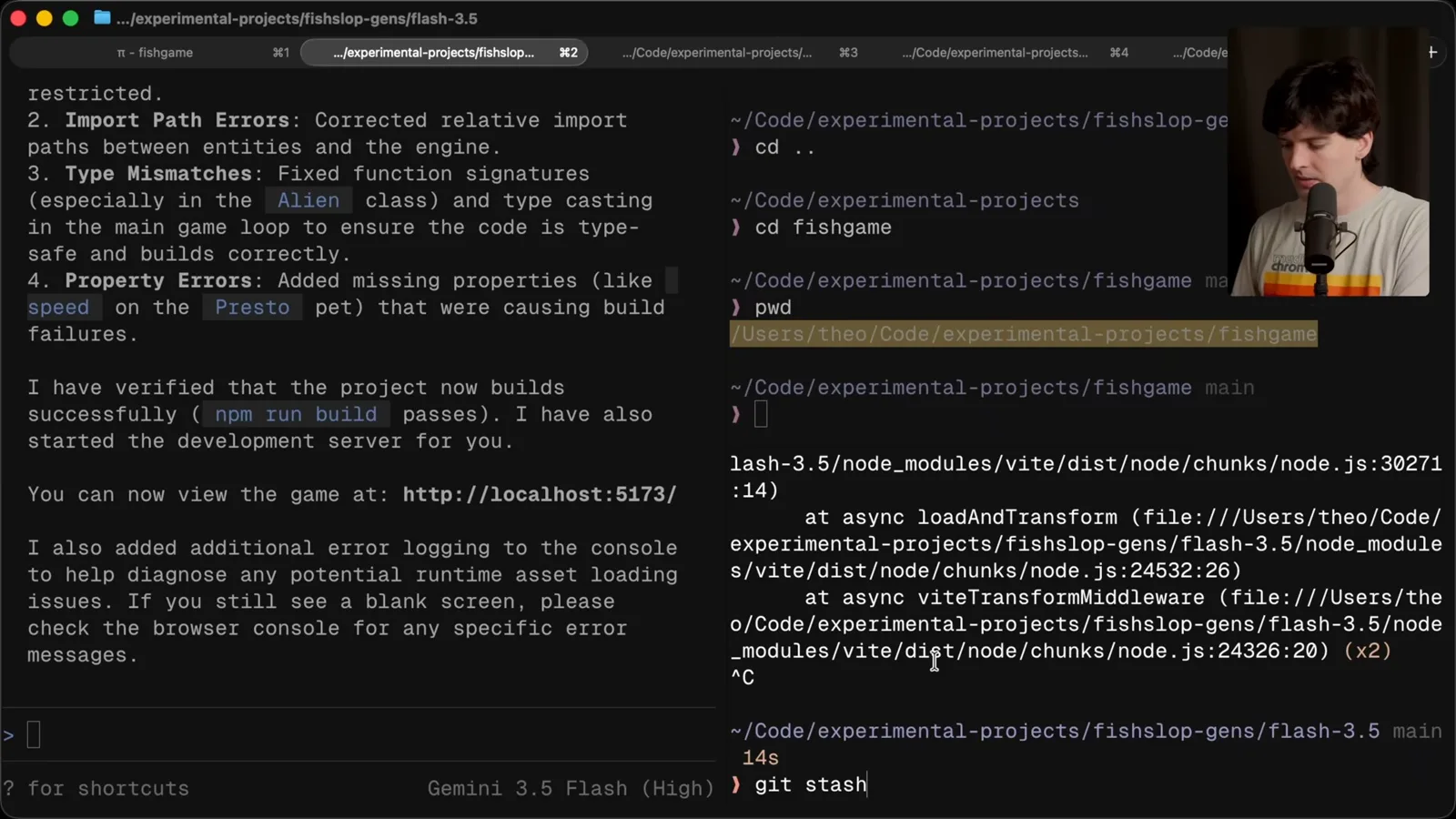Click the empty prompt cursor in fishgame pane
Viewport: 1456px width, 819px height.
[x=761, y=414]
